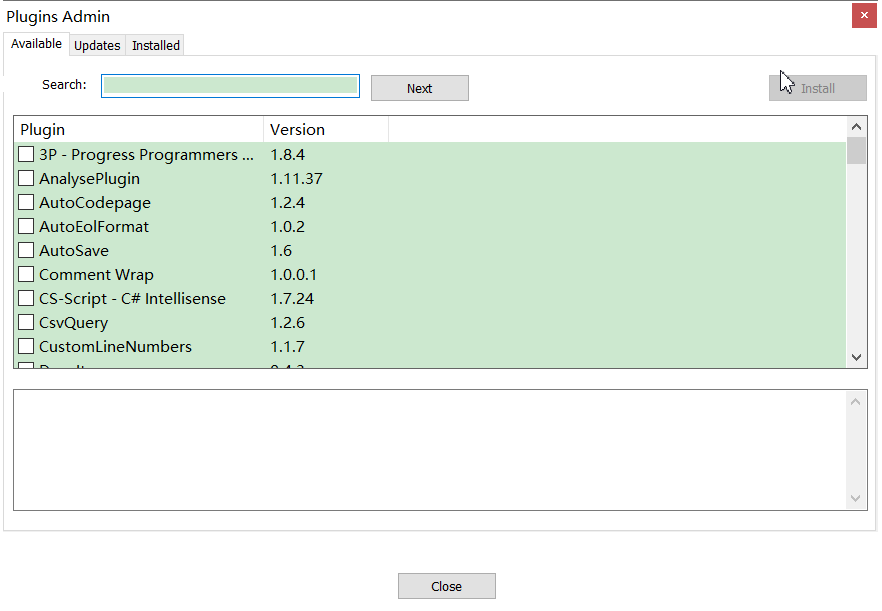Check the AnalysePlugin checkbox
Screen dimensions: 882x611
pos(25,178)
